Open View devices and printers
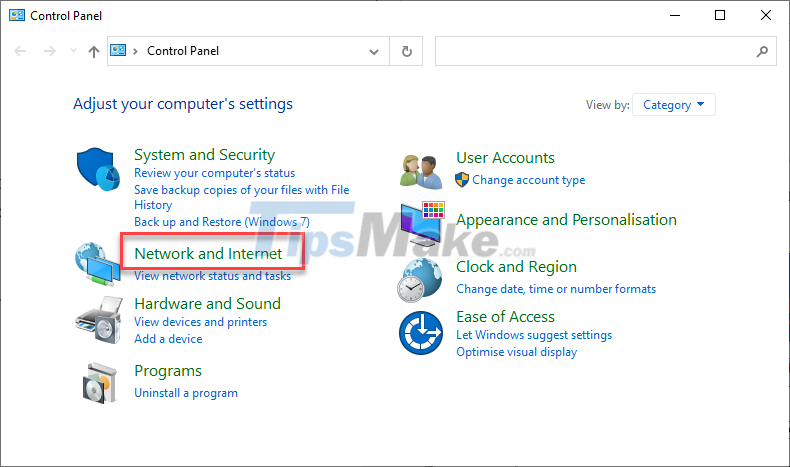The image size is (790, 467). [x=201, y=322]
